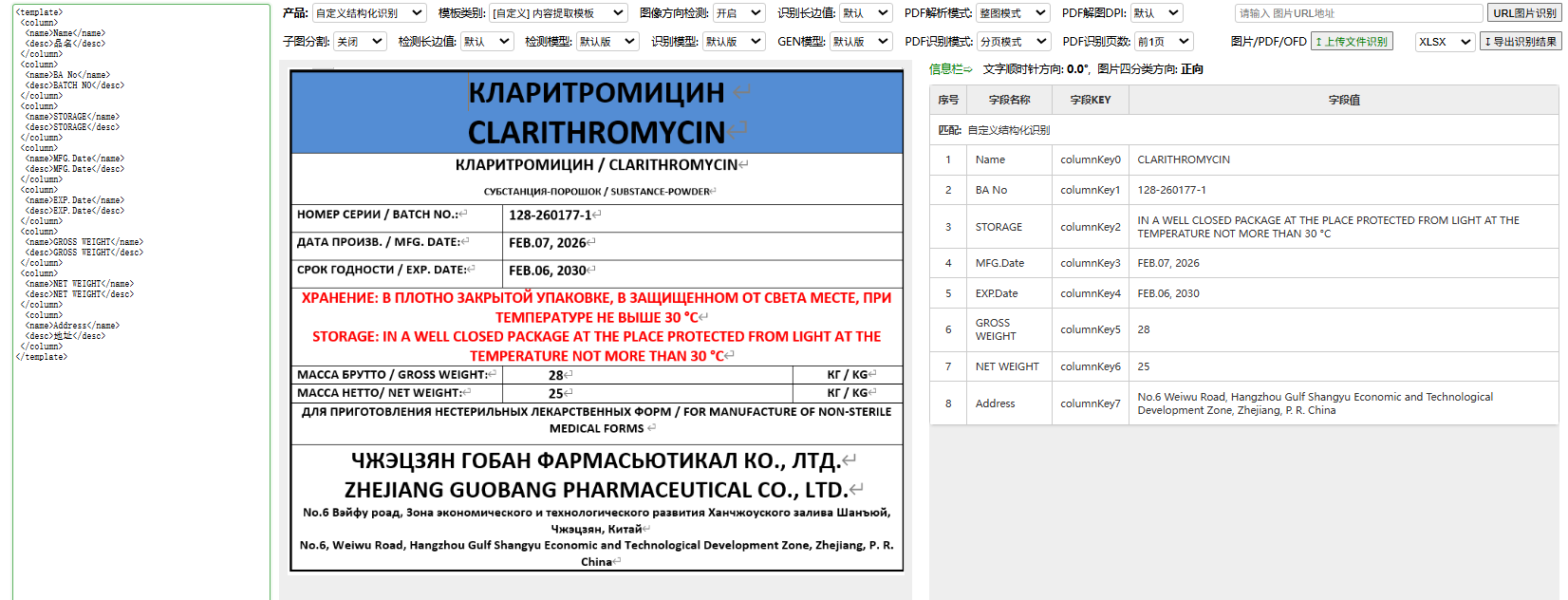This screenshot has height=600, width=1568.
Task: Click the 文字顺时针方向: 0.0° status text
Action: click(x=1036, y=69)
